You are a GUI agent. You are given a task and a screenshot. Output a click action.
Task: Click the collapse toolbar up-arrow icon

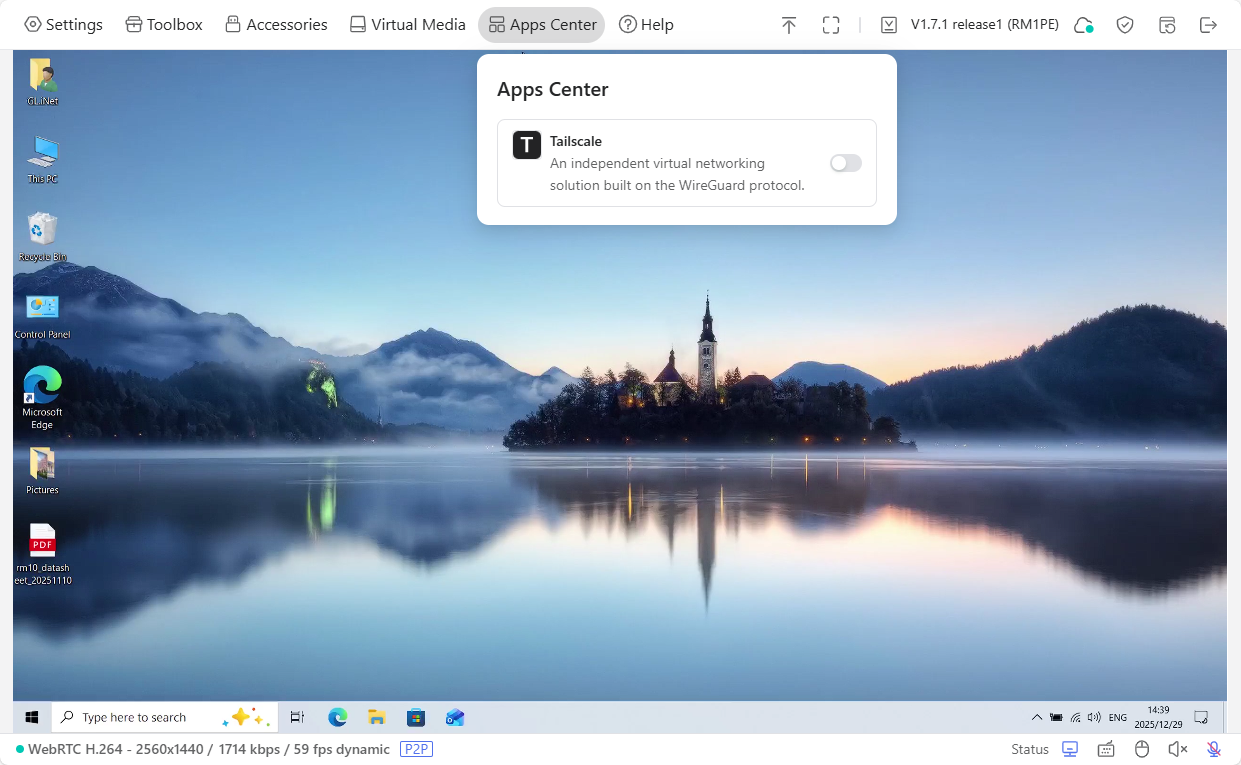click(x=789, y=25)
